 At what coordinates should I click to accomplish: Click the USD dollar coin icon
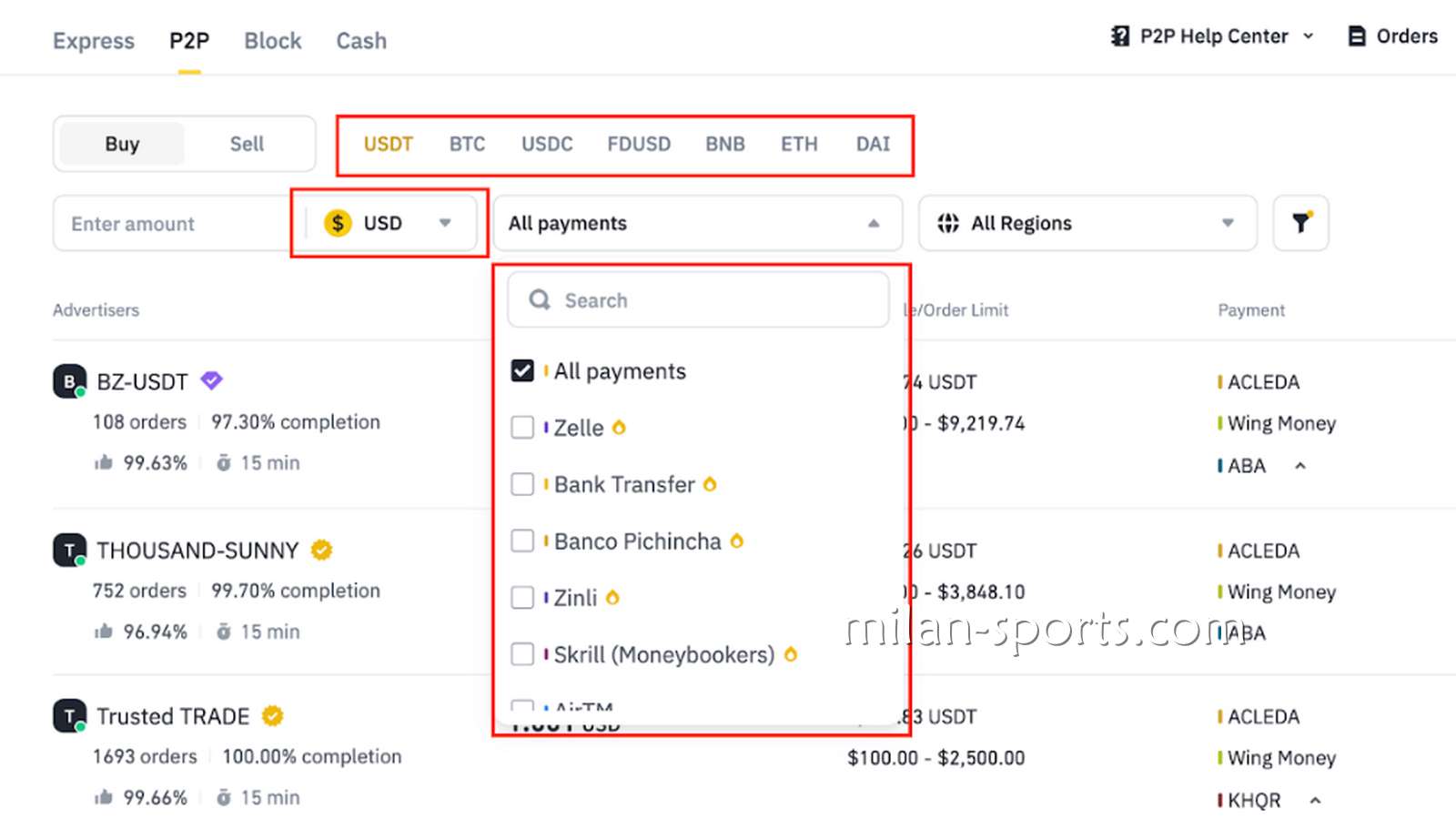tap(338, 223)
